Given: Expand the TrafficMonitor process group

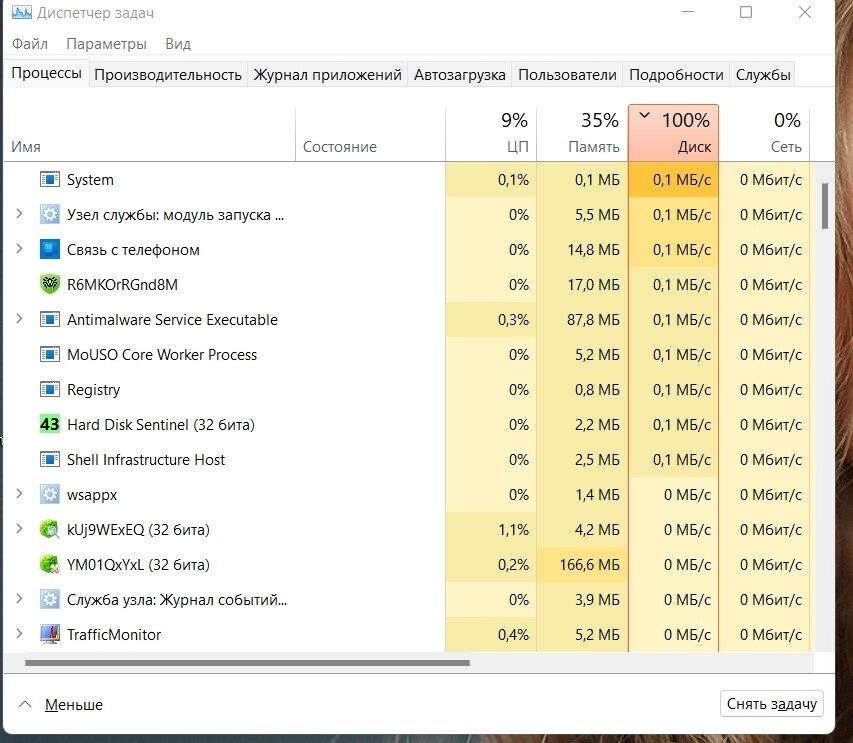Looking at the screenshot, I should (x=20, y=634).
